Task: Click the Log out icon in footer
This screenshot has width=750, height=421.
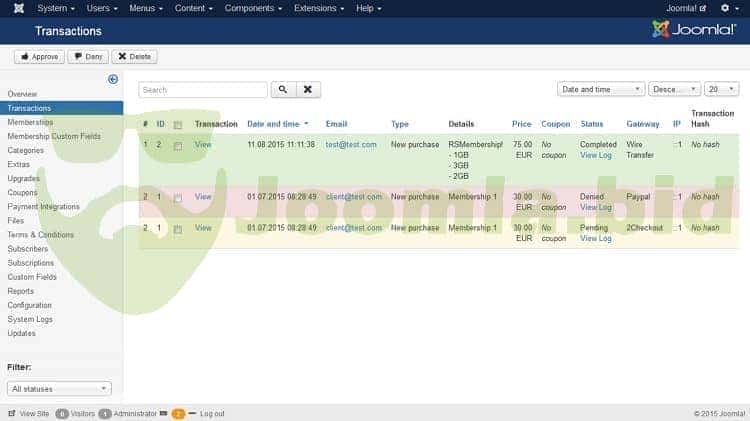Action: [193, 413]
